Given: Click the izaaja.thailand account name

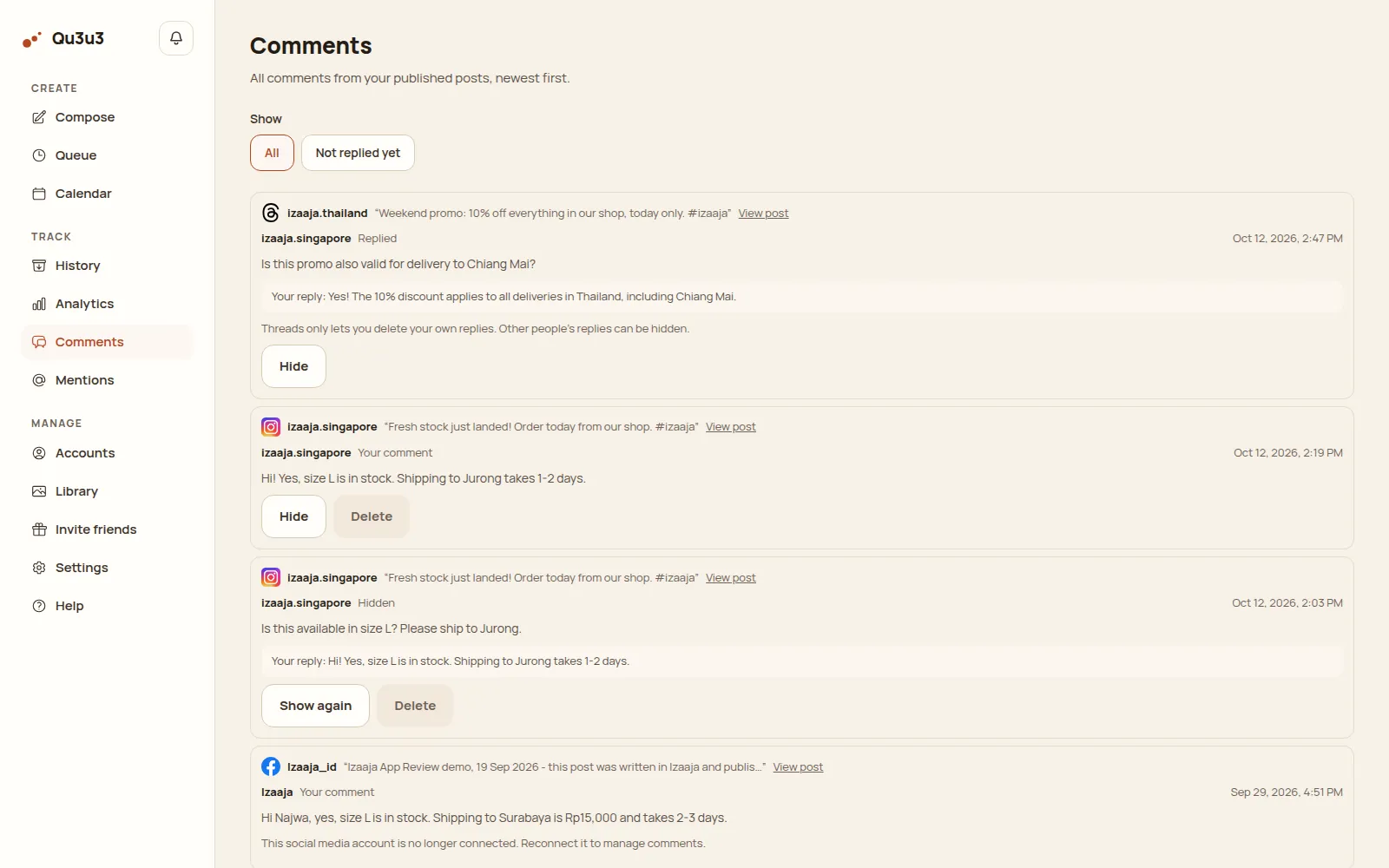Looking at the screenshot, I should tap(327, 214).
